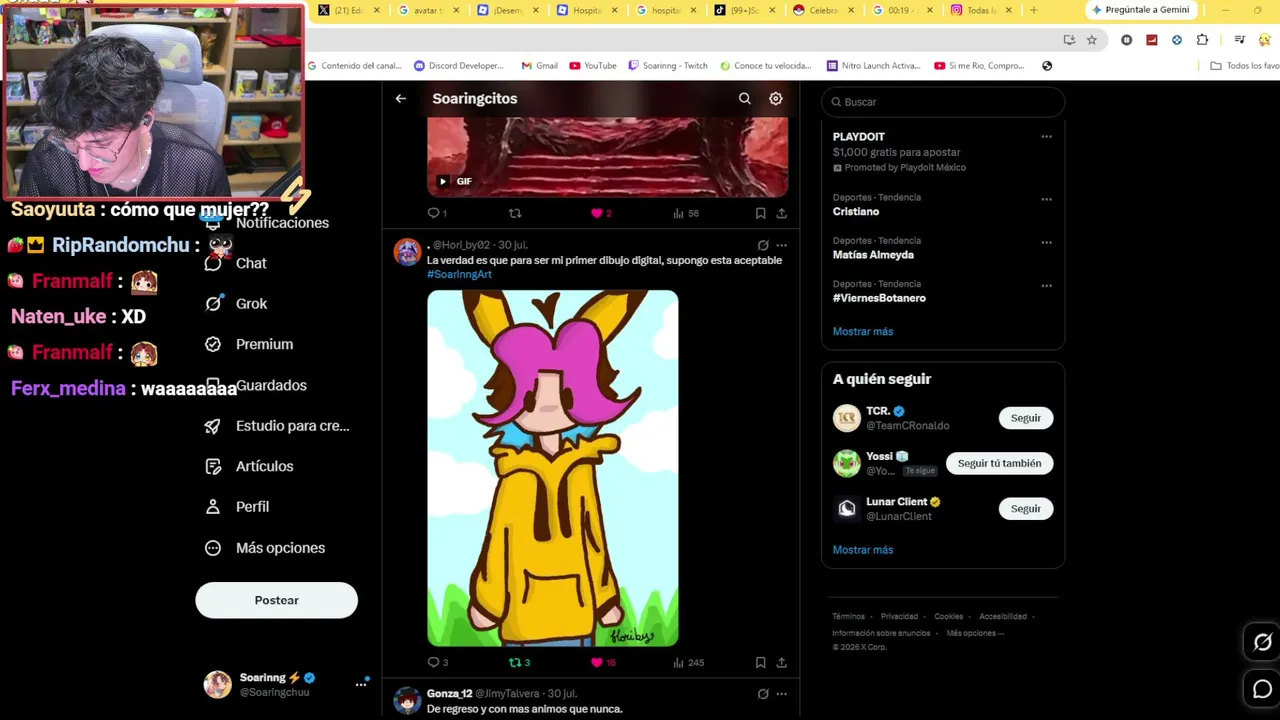Go to Perfil in the sidebar
1280x720 pixels.
click(236, 507)
